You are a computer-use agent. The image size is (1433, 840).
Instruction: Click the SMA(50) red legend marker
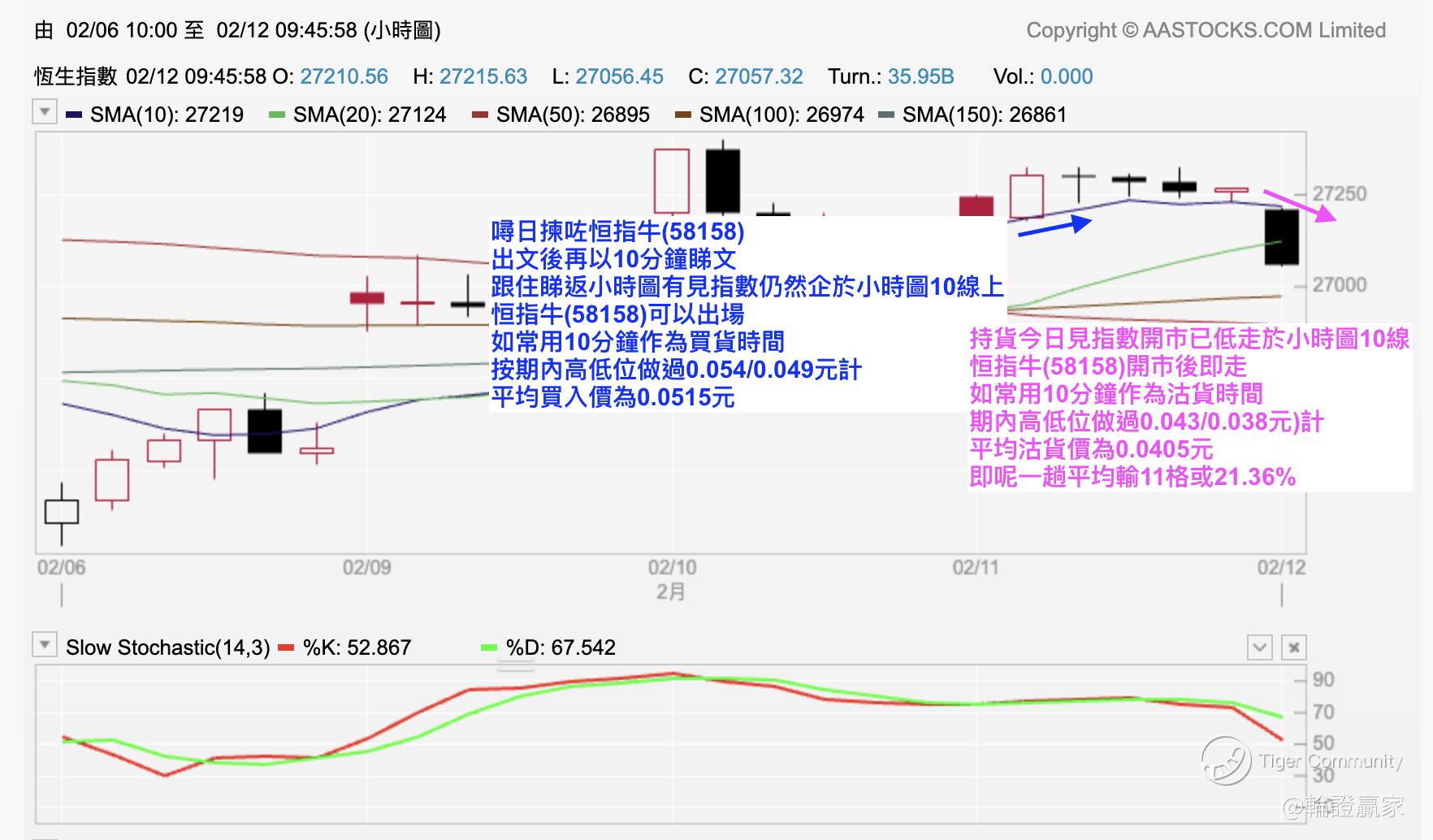[x=480, y=115]
